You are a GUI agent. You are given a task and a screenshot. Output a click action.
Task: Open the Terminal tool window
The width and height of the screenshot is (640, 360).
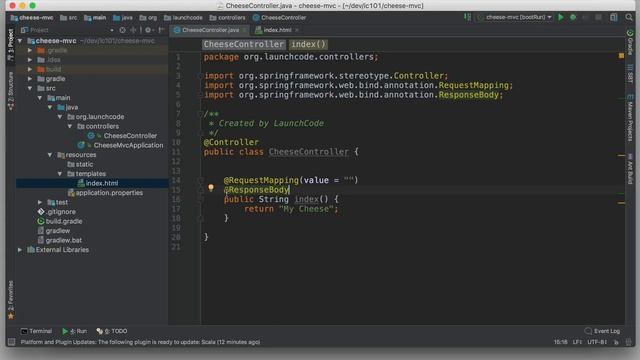pos(36,331)
